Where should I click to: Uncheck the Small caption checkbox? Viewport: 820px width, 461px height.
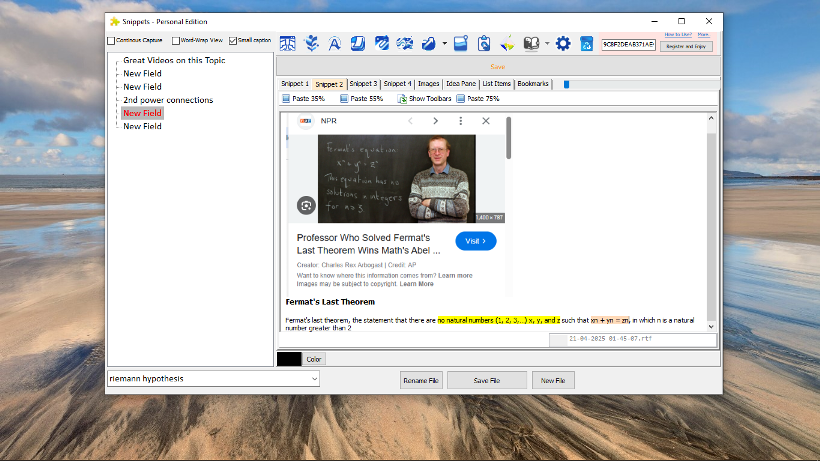coord(233,40)
